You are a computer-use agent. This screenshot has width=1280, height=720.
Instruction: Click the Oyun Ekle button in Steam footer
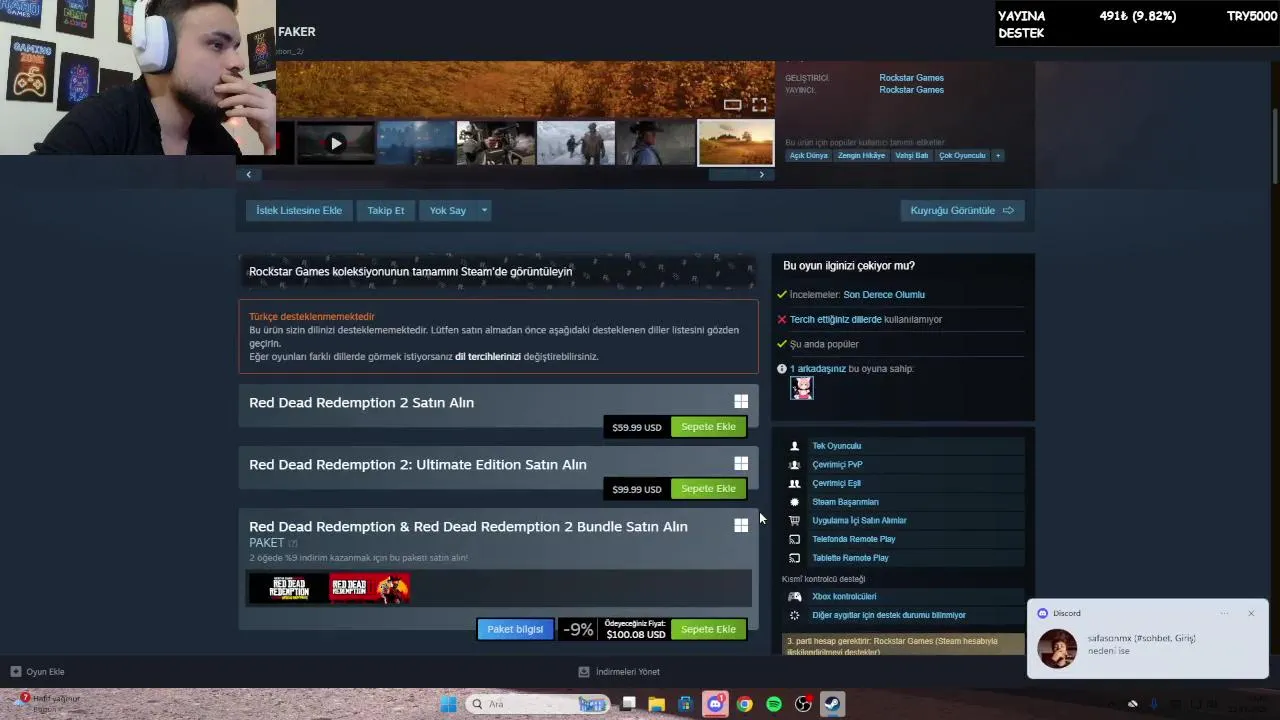click(38, 672)
